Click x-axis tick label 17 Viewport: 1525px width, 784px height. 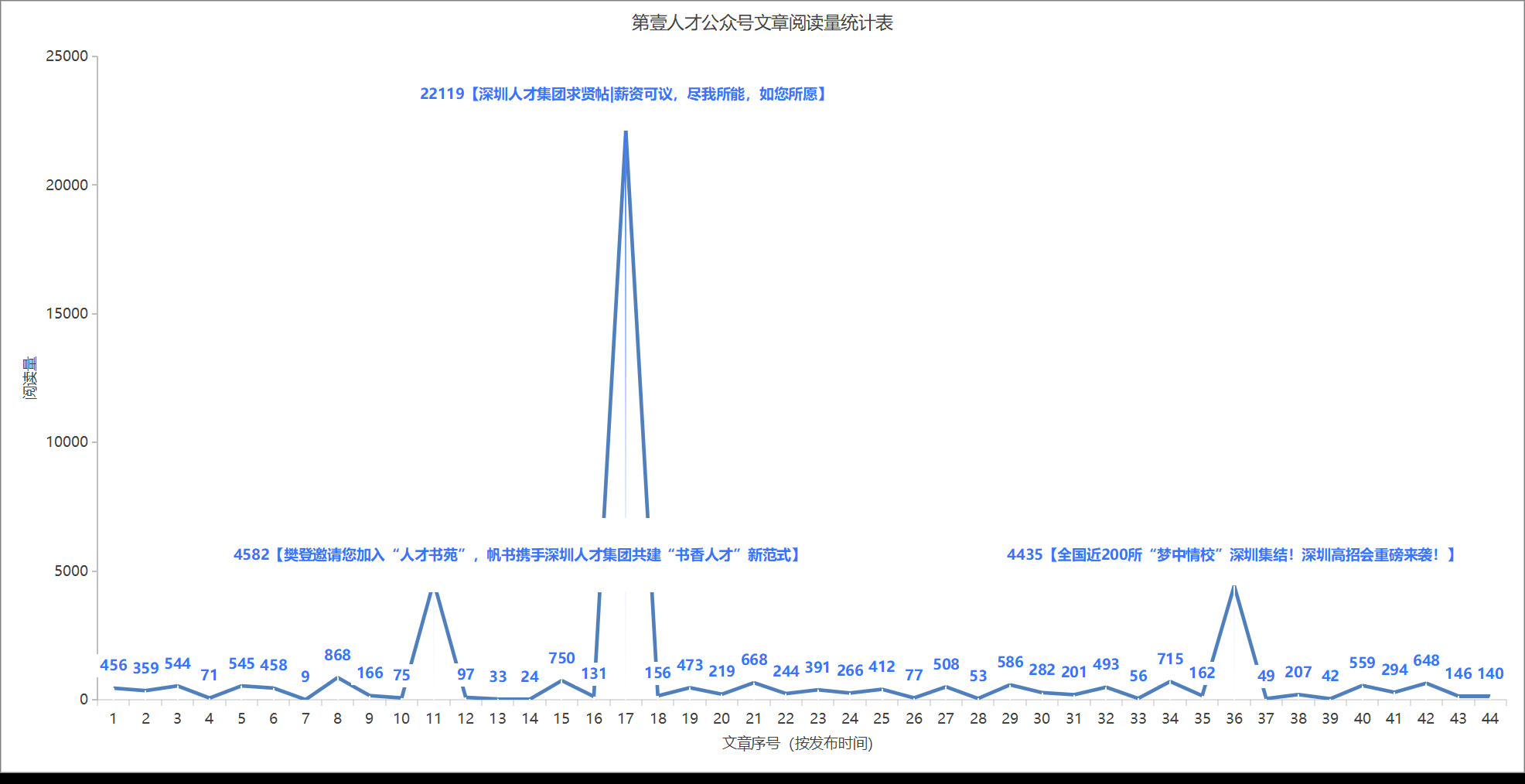[x=626, y=718]
